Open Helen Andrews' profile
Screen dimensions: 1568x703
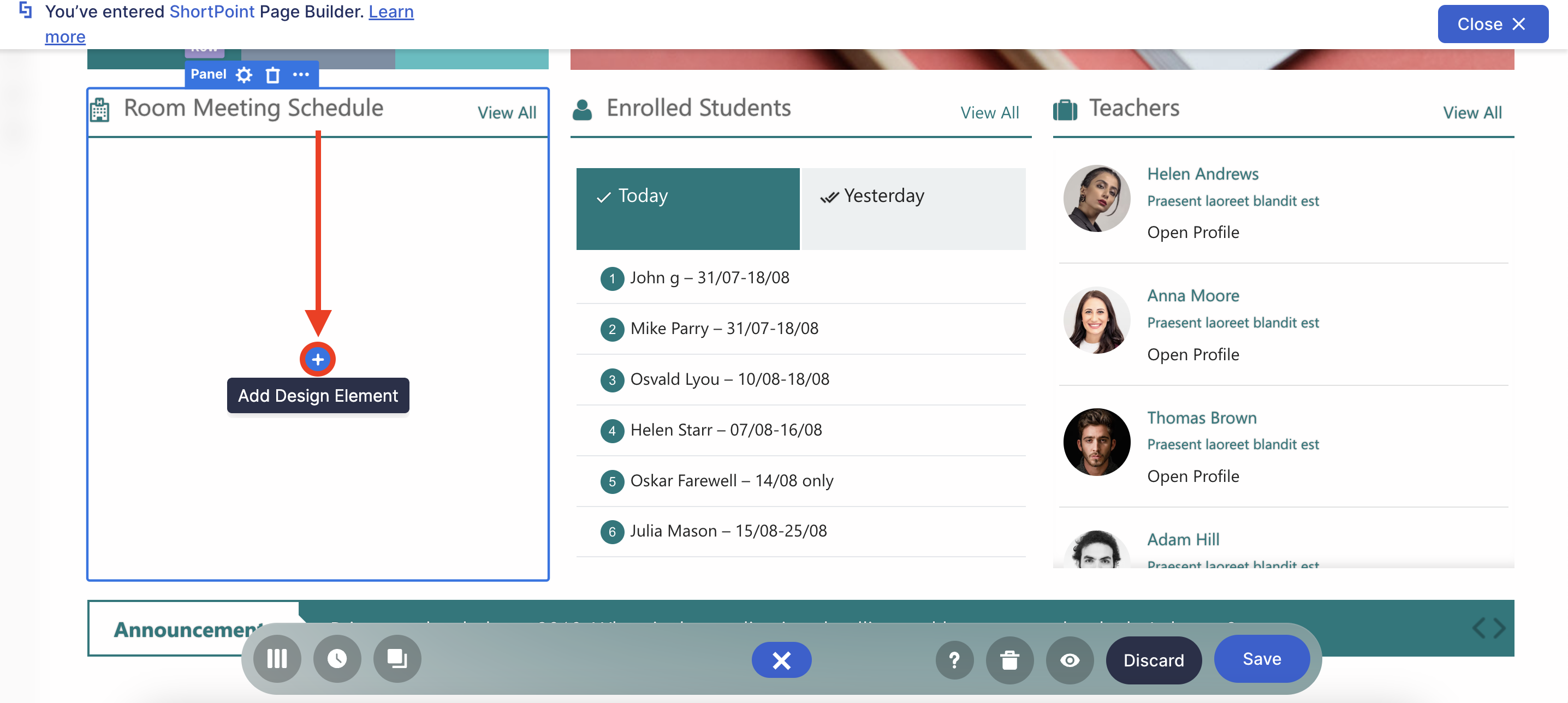(x=1192, y=233)
